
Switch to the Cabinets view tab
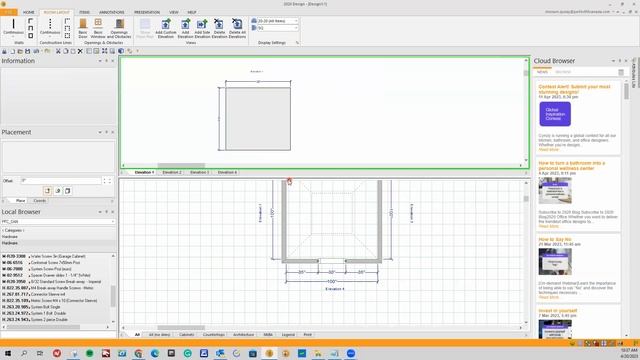(187, 335)
